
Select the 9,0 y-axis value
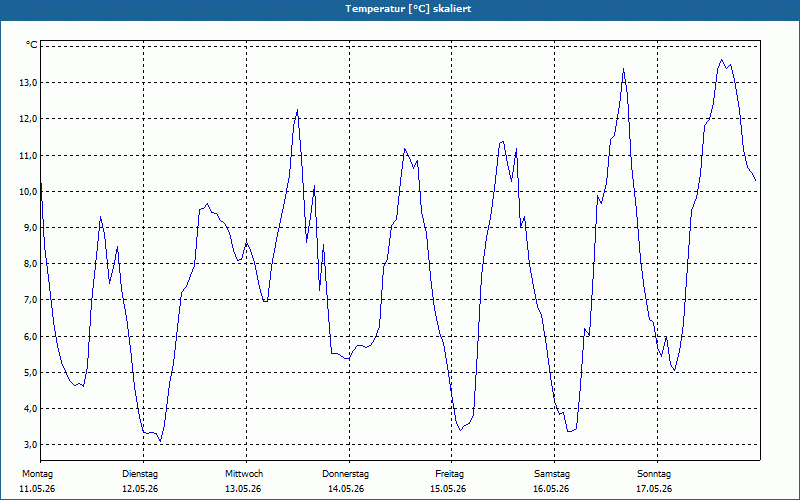click(x=30, y=228)
